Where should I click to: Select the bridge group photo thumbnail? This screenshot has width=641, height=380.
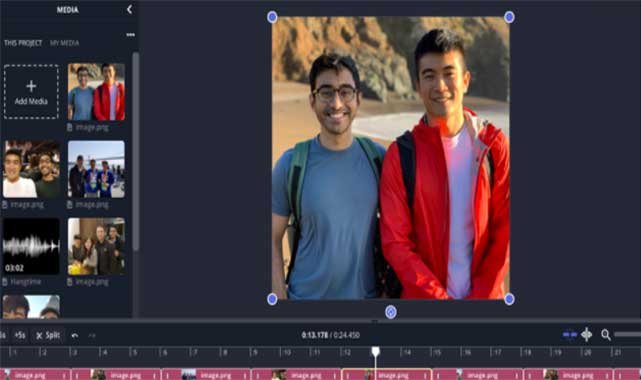96,169
